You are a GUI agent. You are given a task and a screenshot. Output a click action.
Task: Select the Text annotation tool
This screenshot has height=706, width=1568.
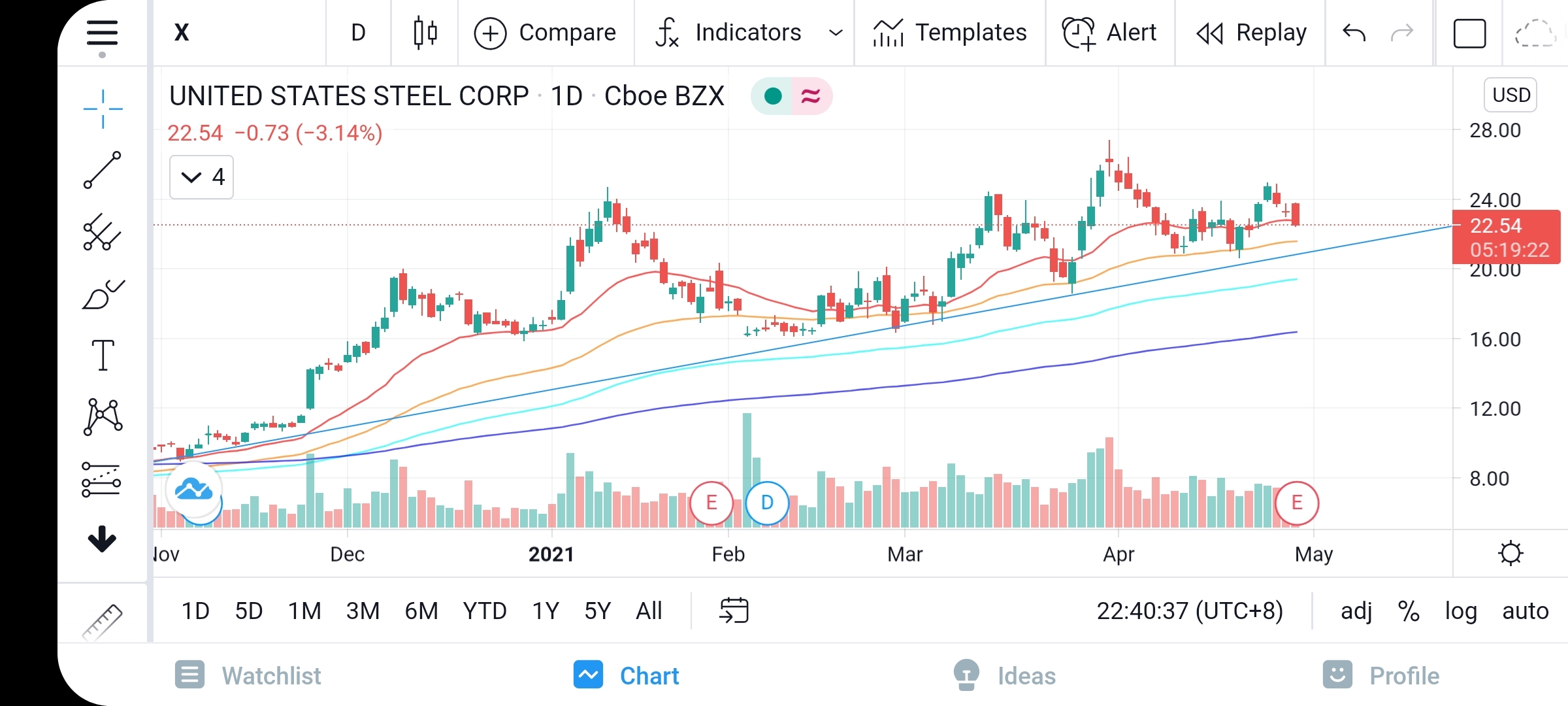(x=103, y=356)
